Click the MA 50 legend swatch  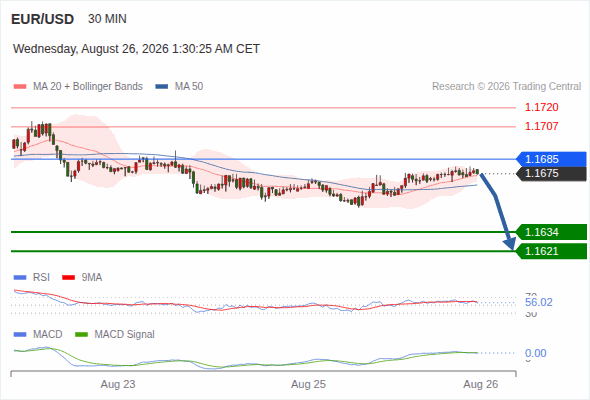coord(162,87)
